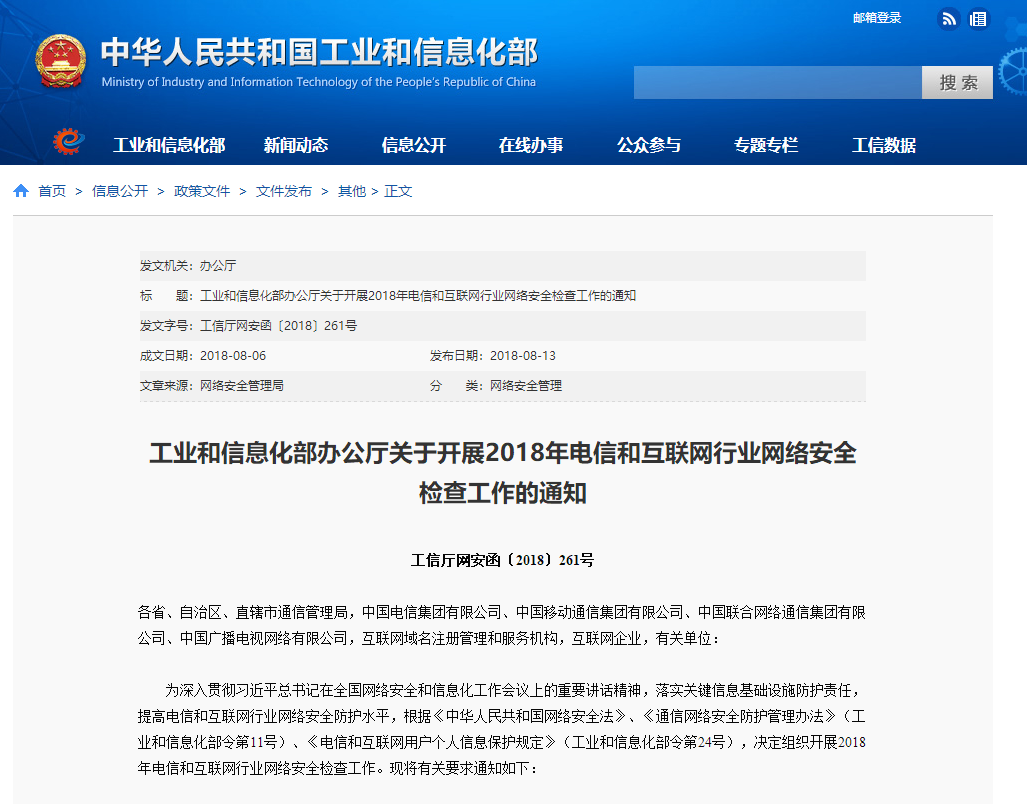The image size is (1027, 804).
Task: Click the blue home icon in breadcrumb
Action: [21, 191]
